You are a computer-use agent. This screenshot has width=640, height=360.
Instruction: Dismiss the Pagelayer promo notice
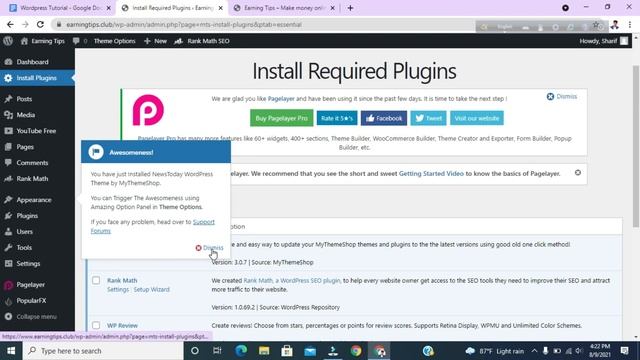[562, 96]
